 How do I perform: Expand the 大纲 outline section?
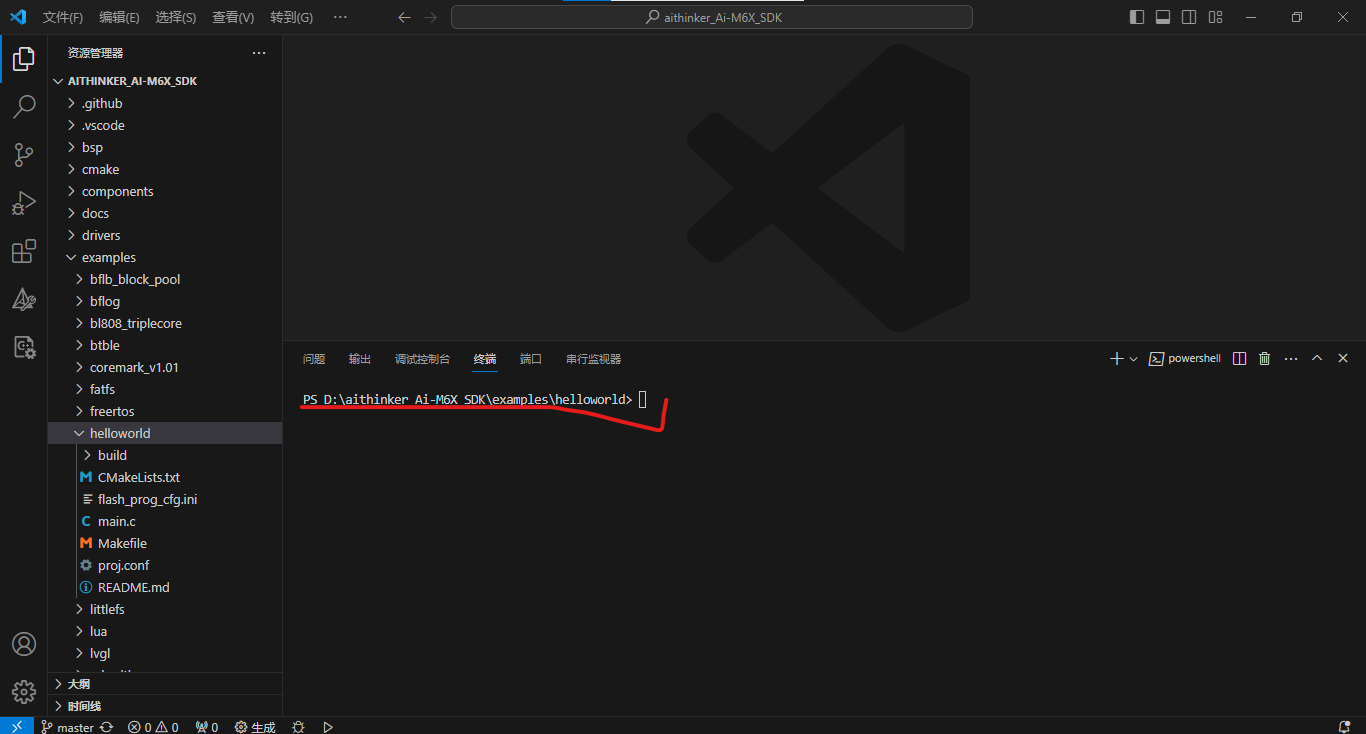click(x=165, y=684)
